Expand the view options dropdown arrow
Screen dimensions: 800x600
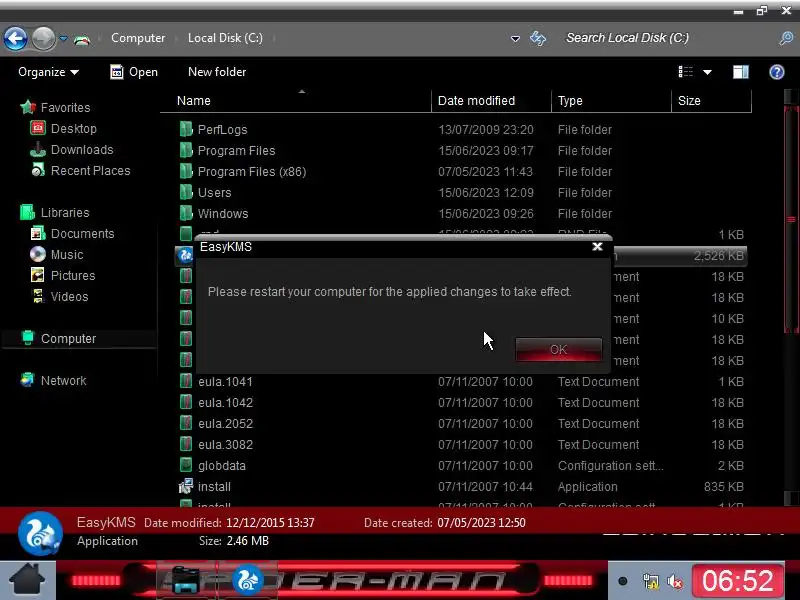(x=707, y=72)
